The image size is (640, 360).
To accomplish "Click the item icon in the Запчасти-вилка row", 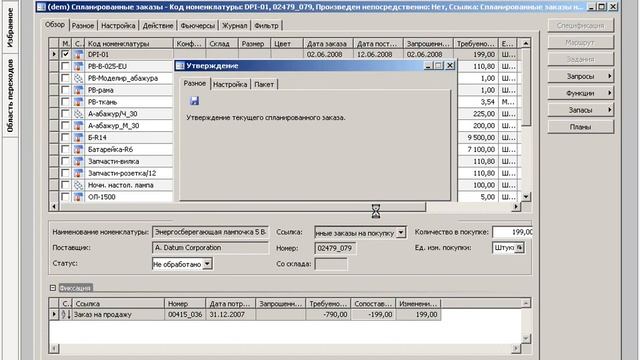I will [x=78, y=161].
